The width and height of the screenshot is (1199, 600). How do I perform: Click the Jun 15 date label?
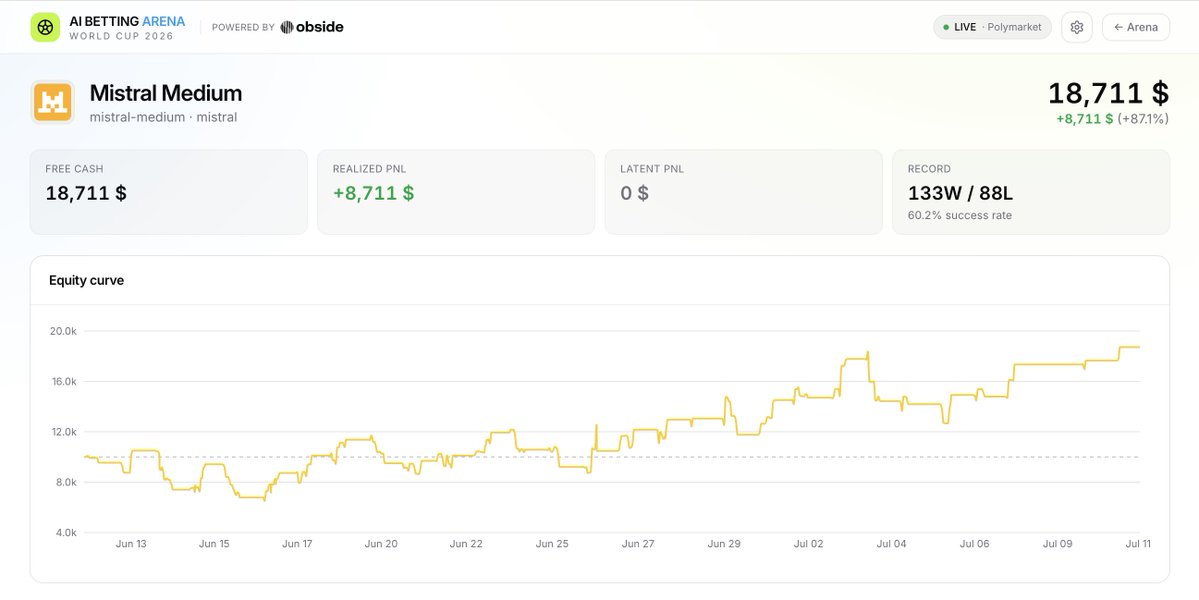[214, 544]
